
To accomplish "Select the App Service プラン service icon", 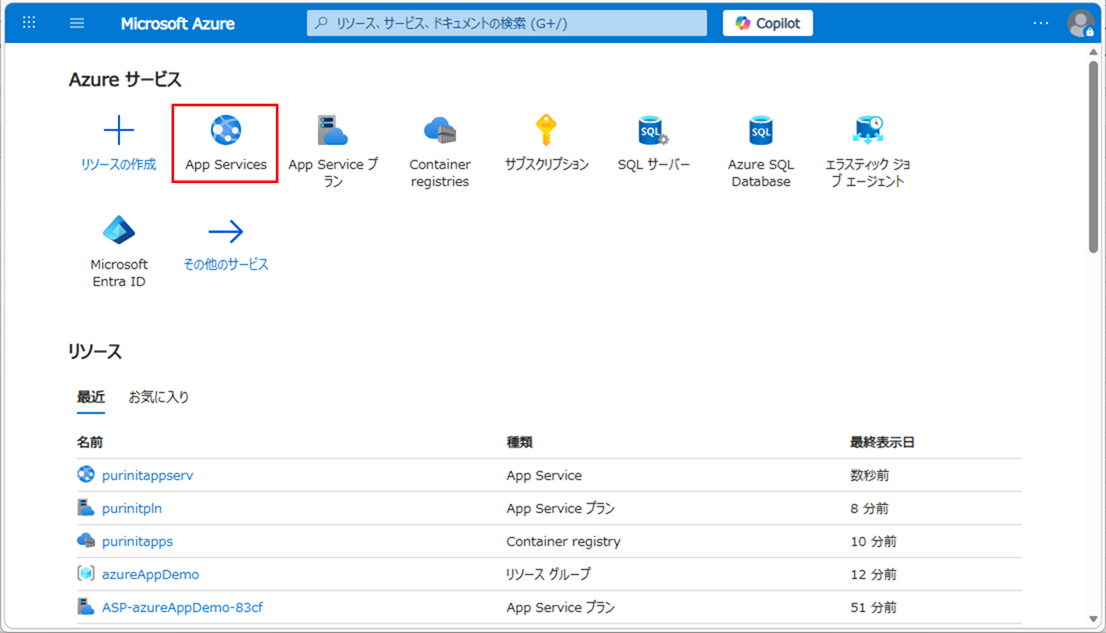I will pyautogui.click(x=333, y=131).
